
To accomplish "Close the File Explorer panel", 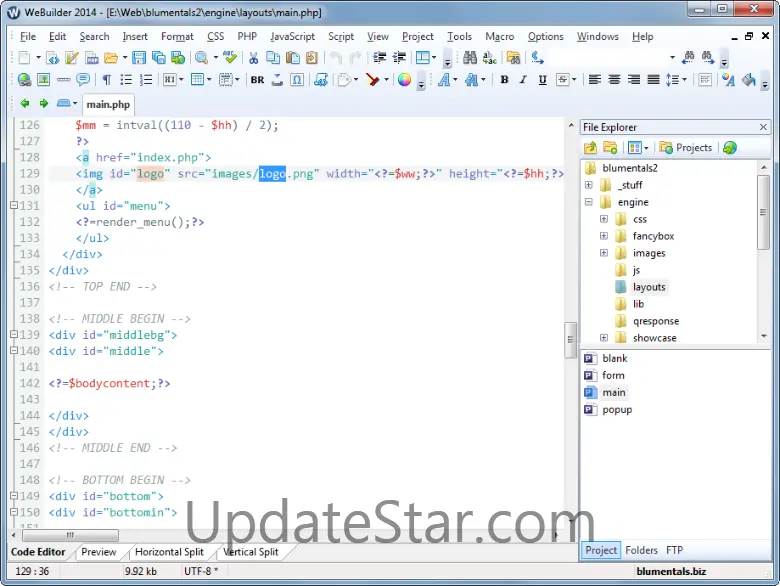I will tap(763, 127).
